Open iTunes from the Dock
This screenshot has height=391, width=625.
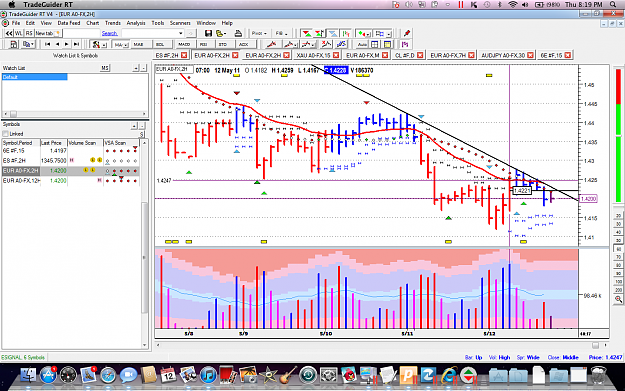coord(208,375)
